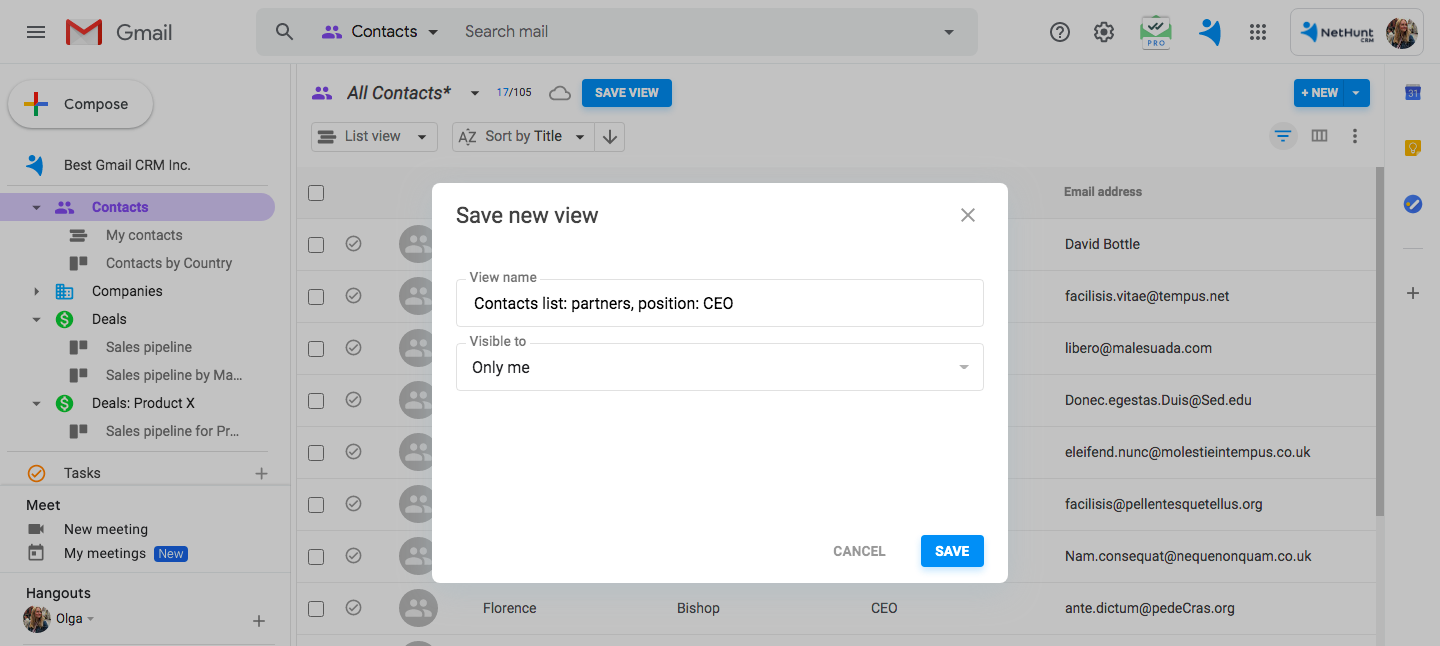Click the Google apps grid icon
Screen dimensions: 1440x646
pyautogui.click(x=1258, y=32)
